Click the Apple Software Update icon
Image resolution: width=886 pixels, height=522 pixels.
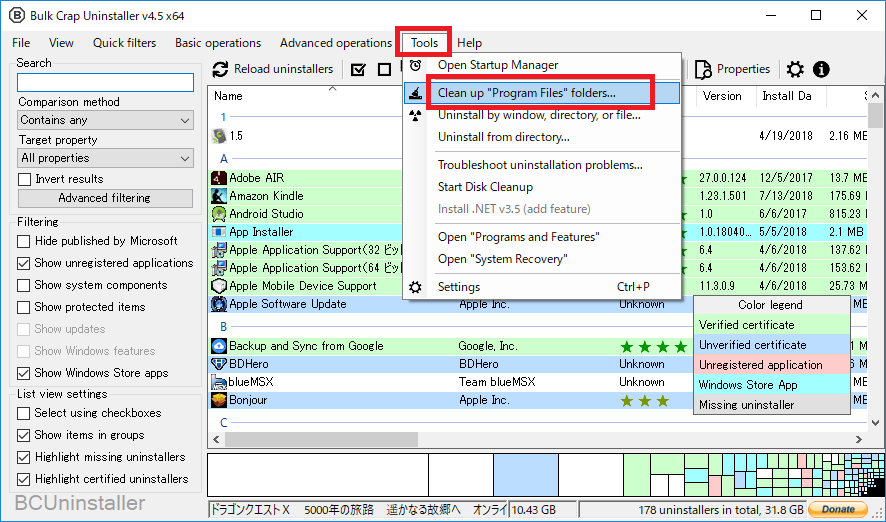[x=219, y=304]
